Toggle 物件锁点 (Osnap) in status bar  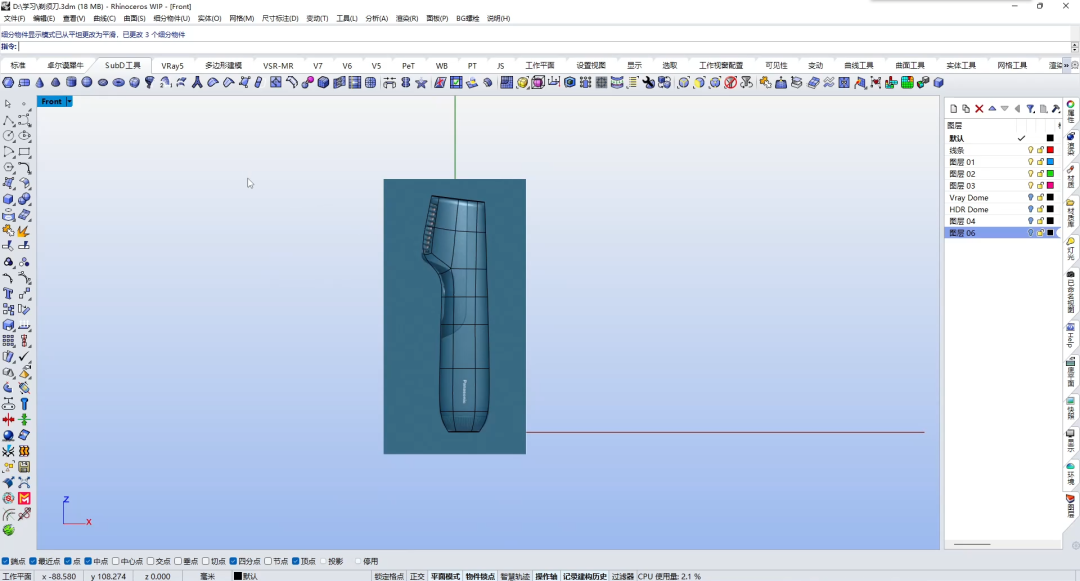click(480, 576)
